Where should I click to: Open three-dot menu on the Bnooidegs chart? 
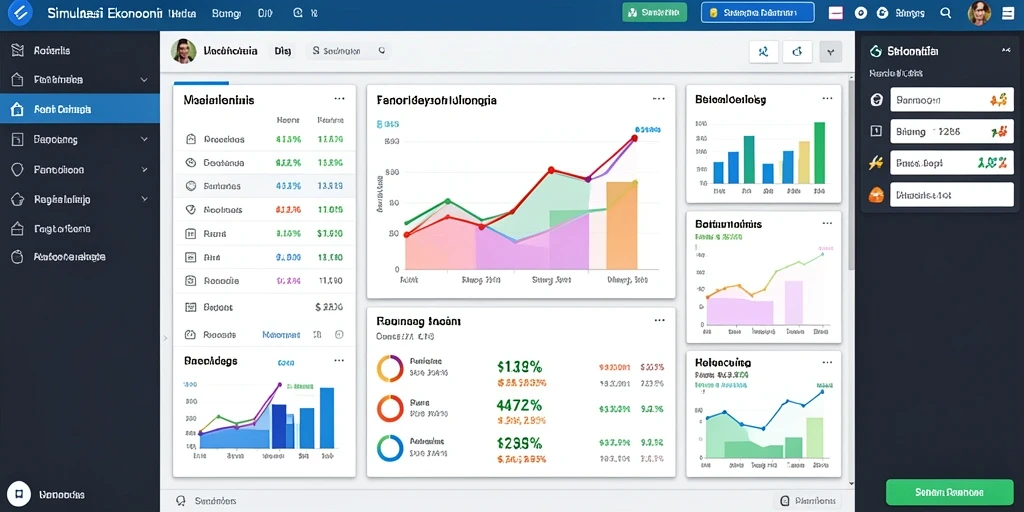339,360
